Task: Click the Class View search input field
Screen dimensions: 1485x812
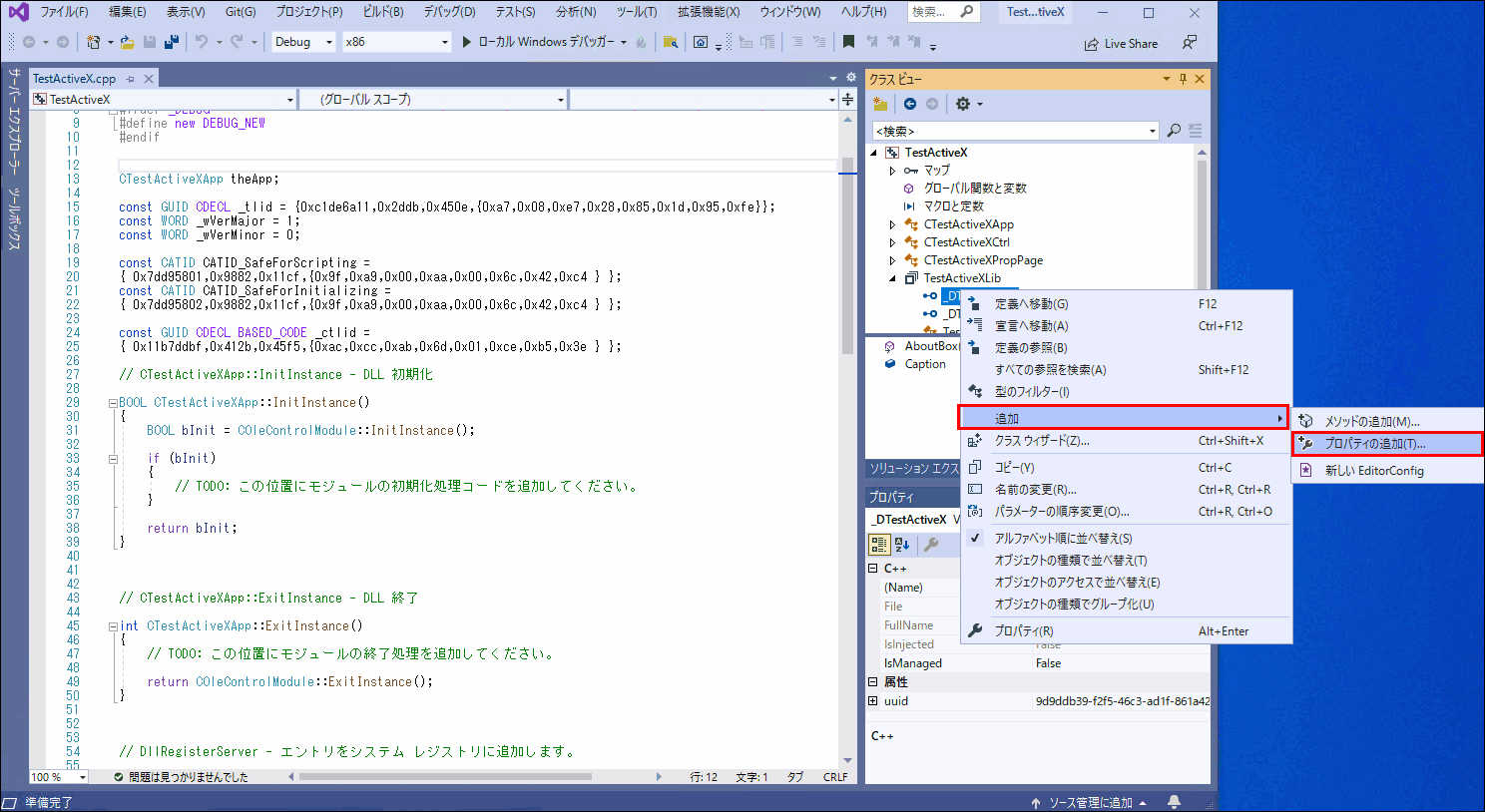Action: [1009, 131]
